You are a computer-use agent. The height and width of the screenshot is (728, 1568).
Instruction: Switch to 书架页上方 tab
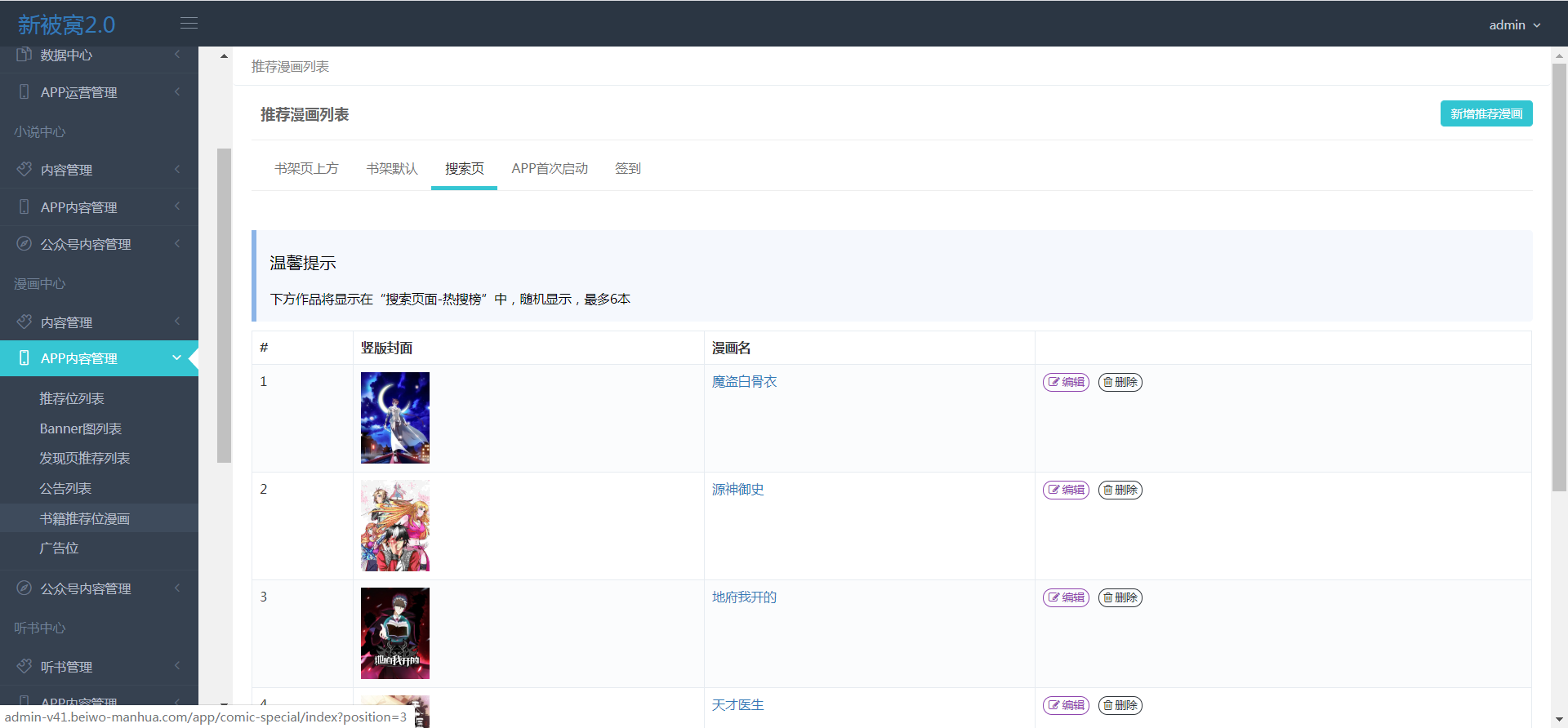(306, 168)
